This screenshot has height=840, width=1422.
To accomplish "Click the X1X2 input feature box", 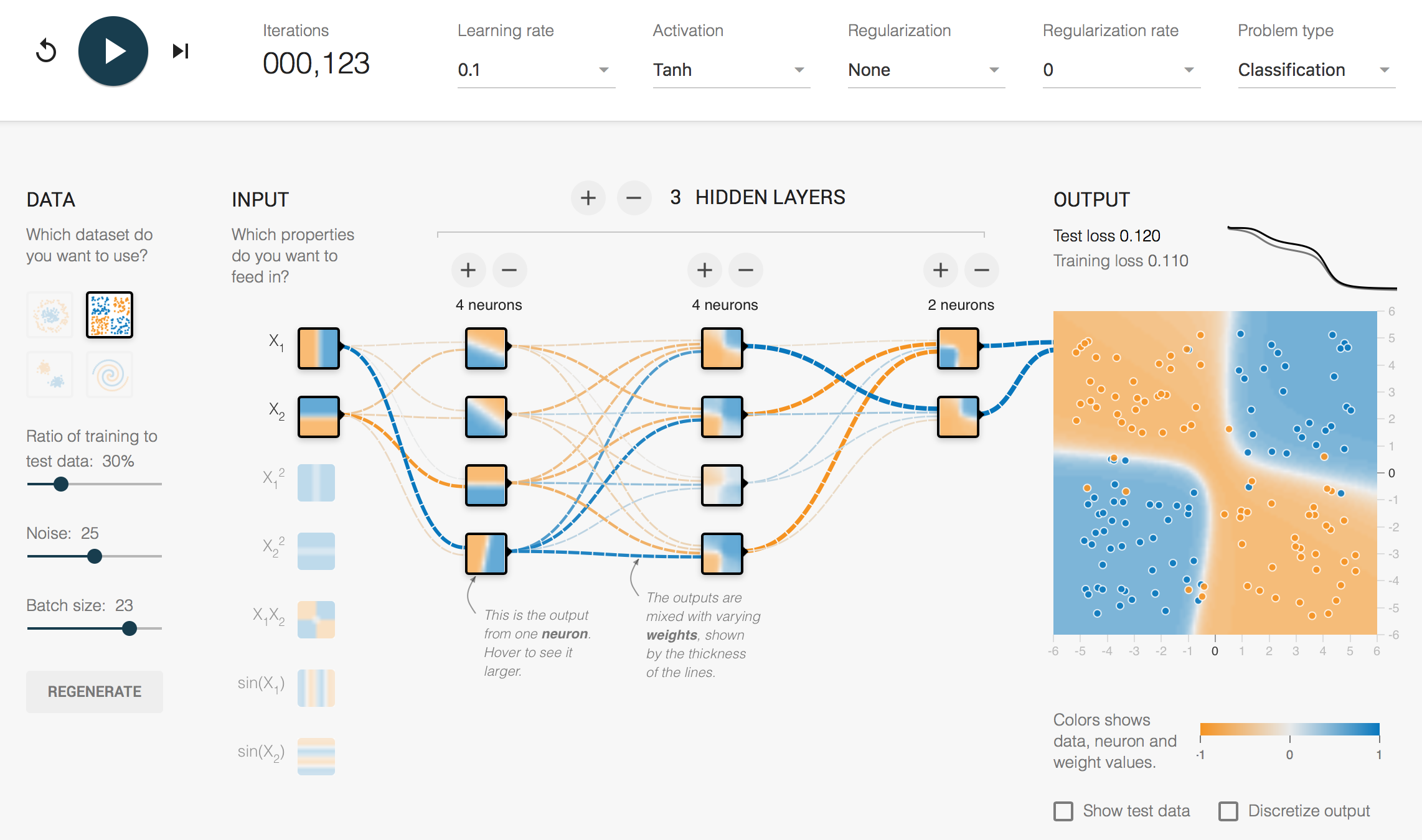I will [x=316, y=619].
